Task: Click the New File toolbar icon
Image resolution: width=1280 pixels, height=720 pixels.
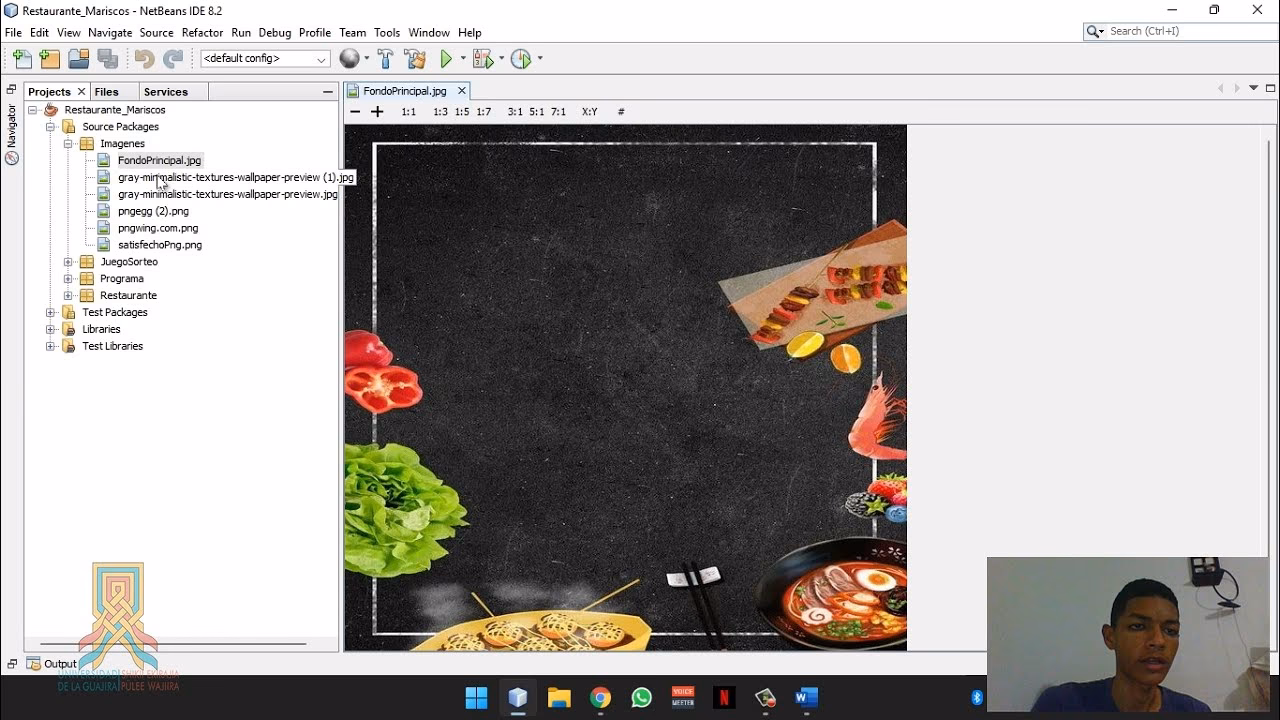Action: tap(22, 59)
